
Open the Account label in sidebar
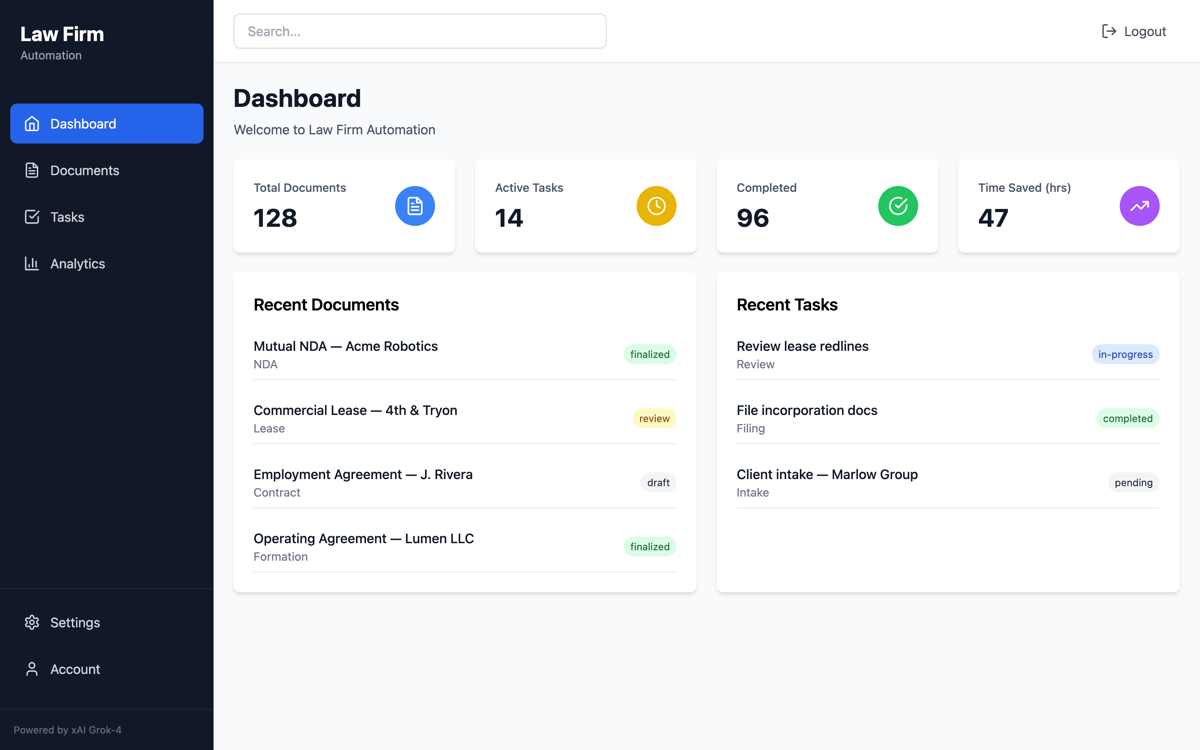75,669
